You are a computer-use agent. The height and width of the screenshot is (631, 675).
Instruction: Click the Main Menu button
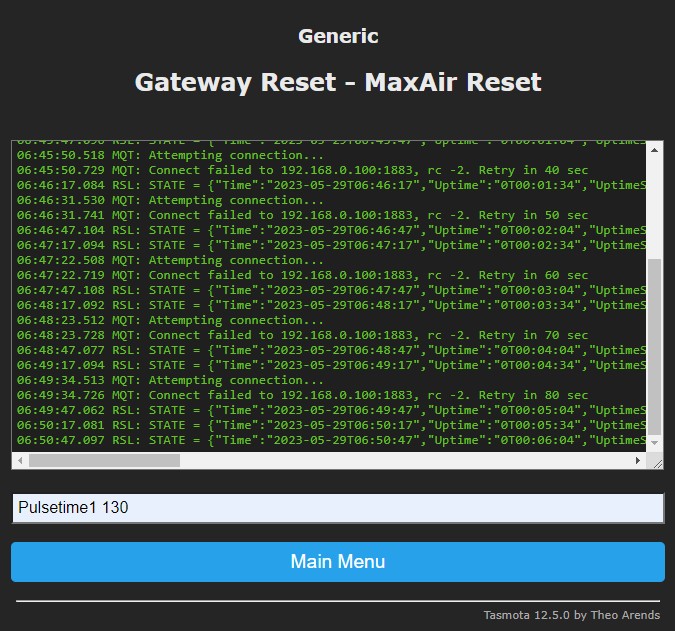[337, 561]
